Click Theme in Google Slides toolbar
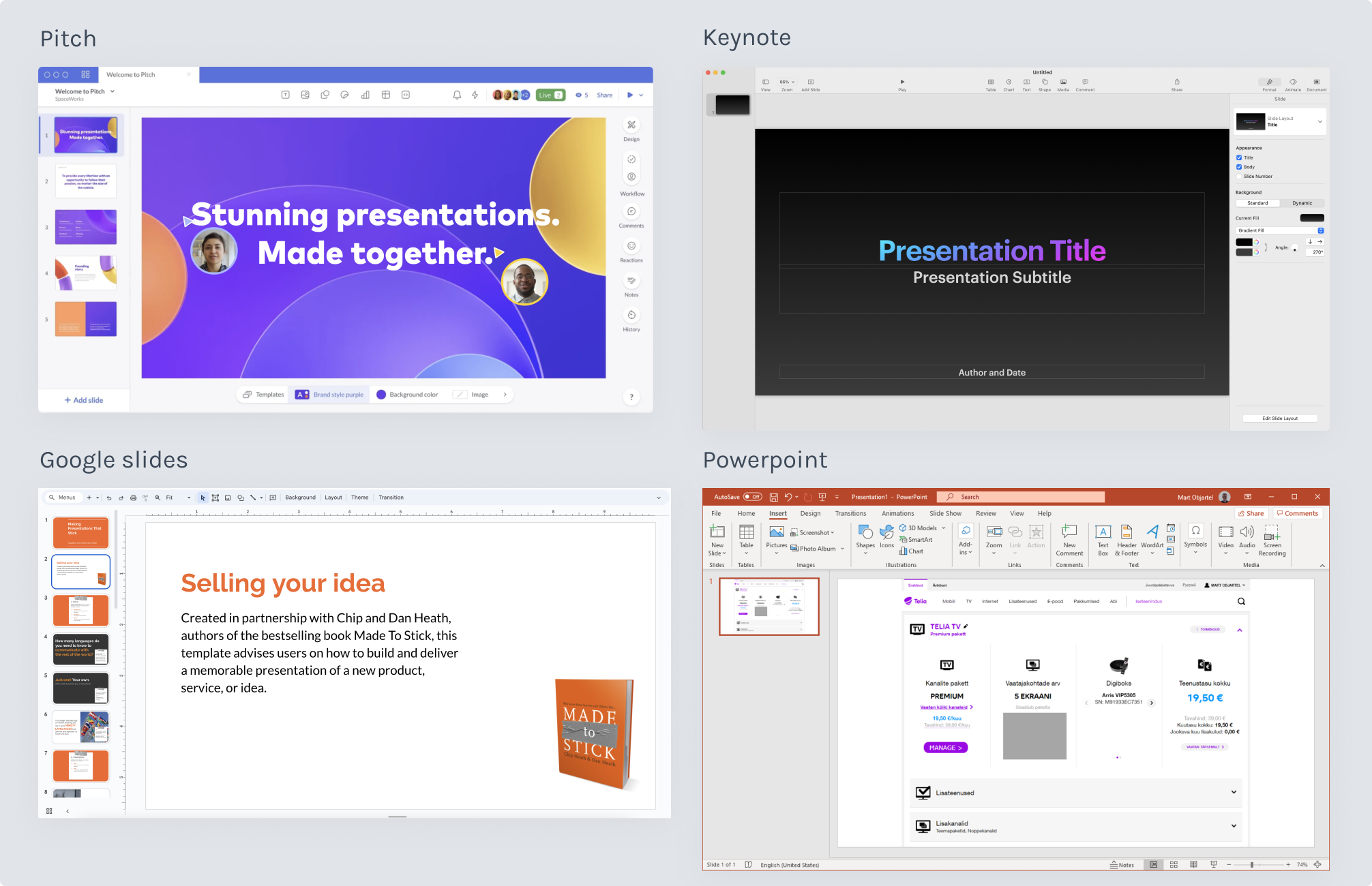Viewport: 1372px width, 886px height. point(359,498)
